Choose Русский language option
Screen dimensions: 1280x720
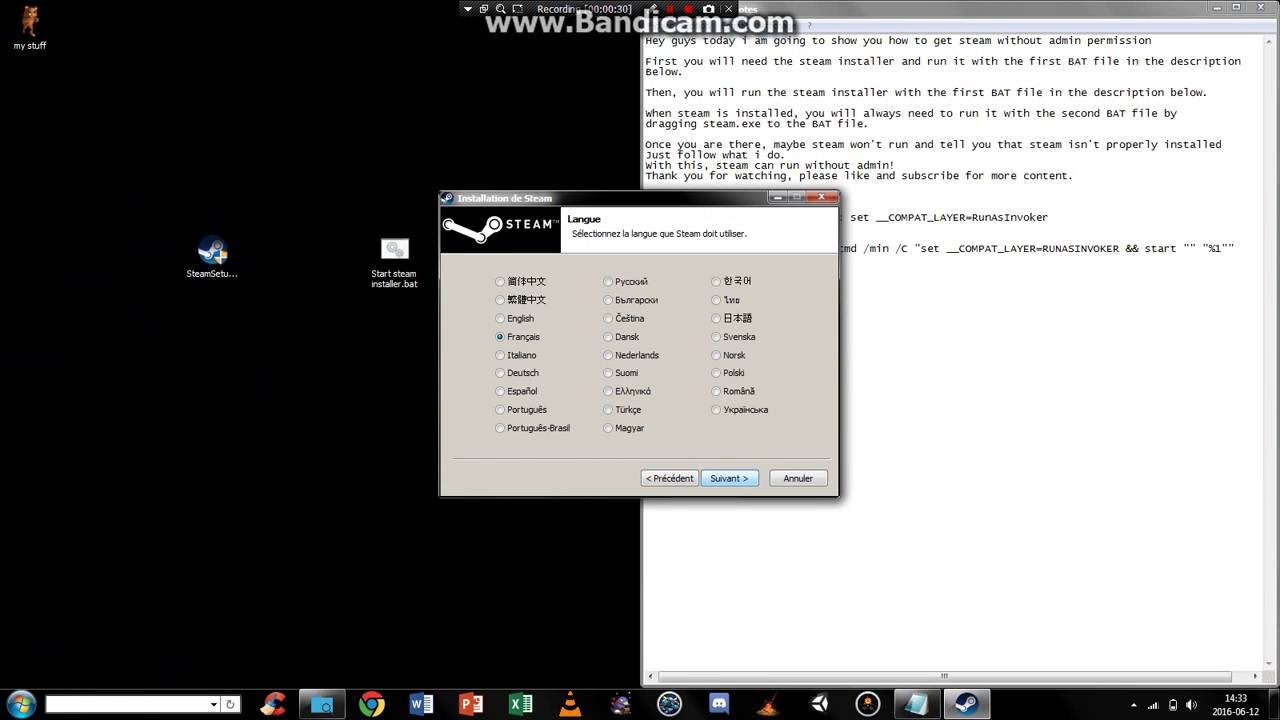[x=625, y=282]
